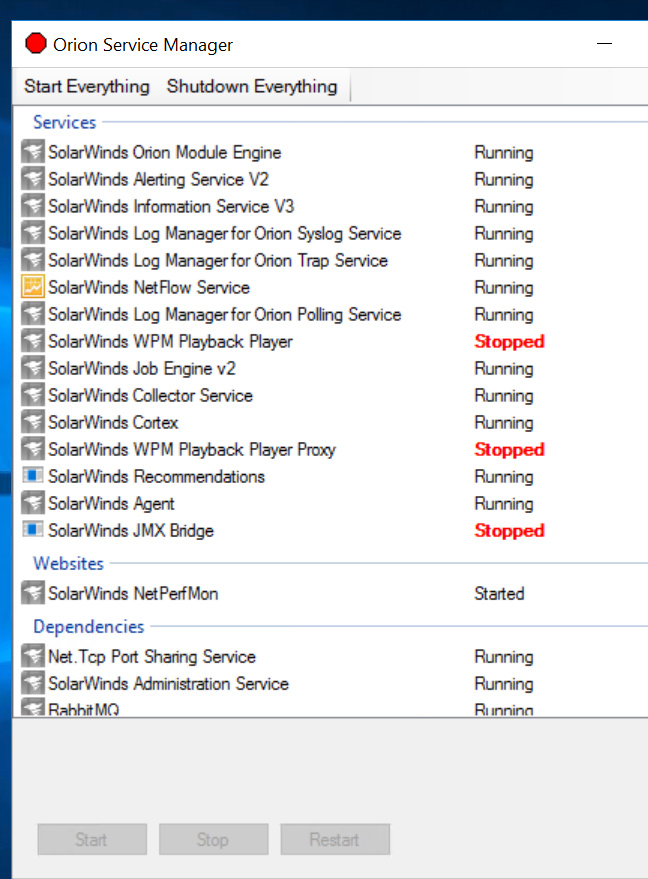Click the Stopped status of JMX Bridge
Image resolution: width=648 pixels, height=879 pixels.
(509, 530)
